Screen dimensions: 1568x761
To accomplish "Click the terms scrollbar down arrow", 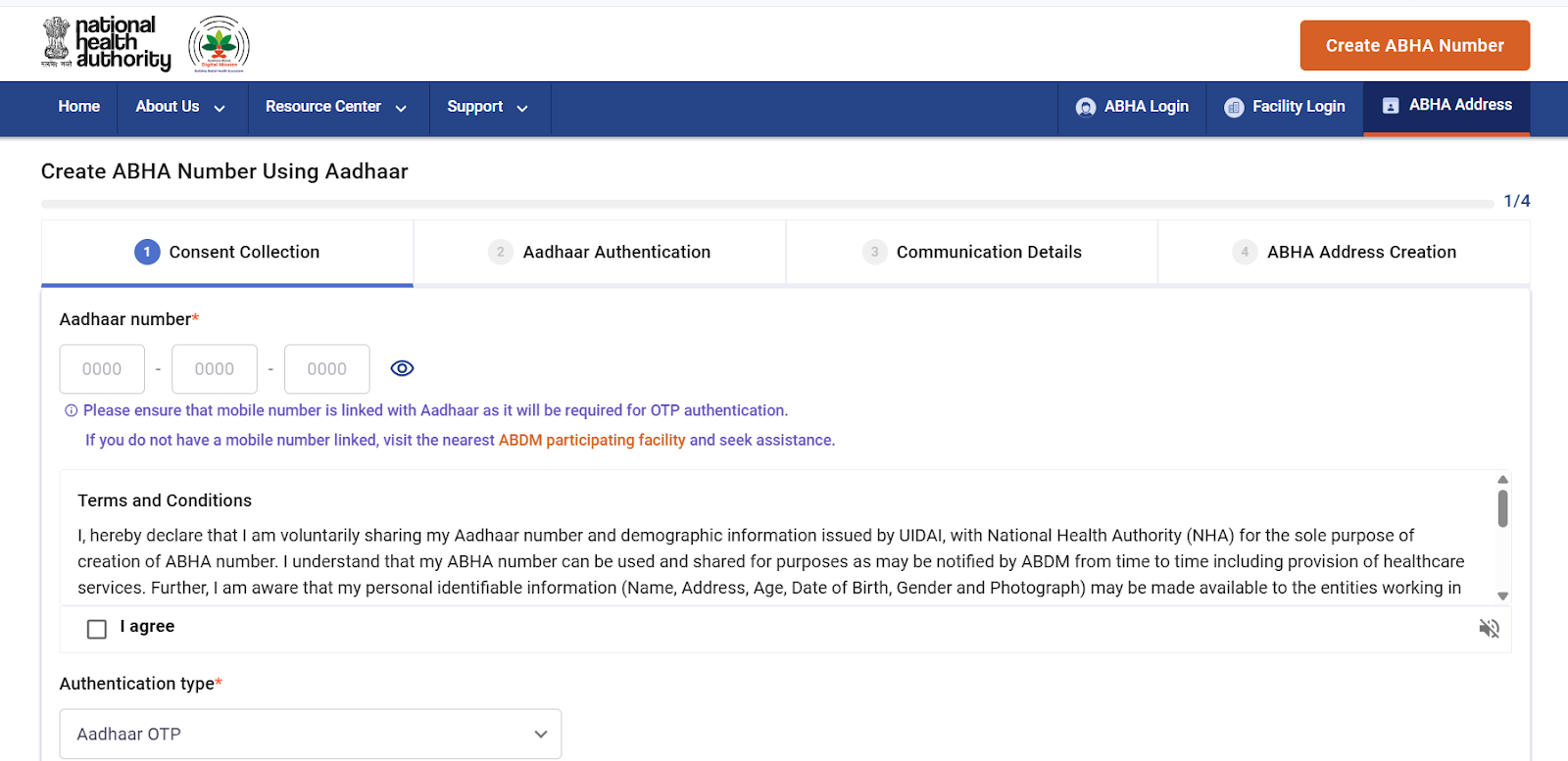I will point(1502,595).
